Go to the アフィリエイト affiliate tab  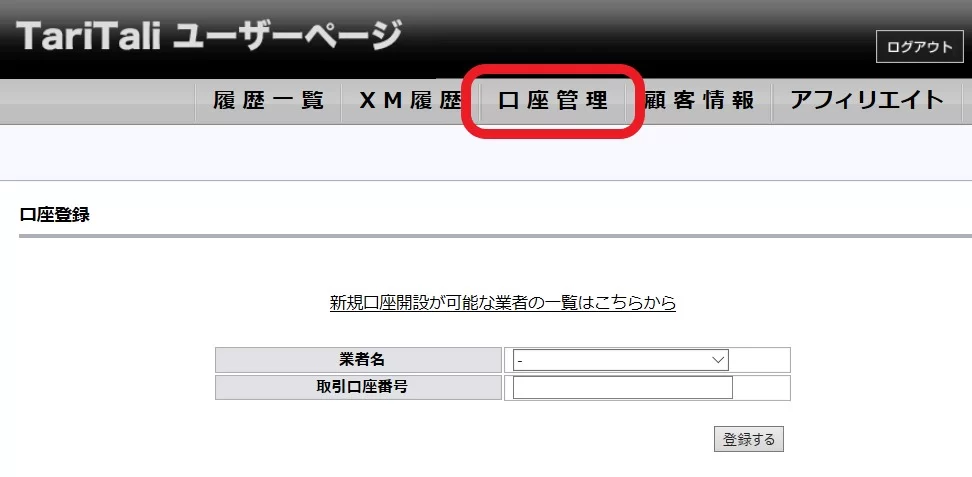[867, 100]
